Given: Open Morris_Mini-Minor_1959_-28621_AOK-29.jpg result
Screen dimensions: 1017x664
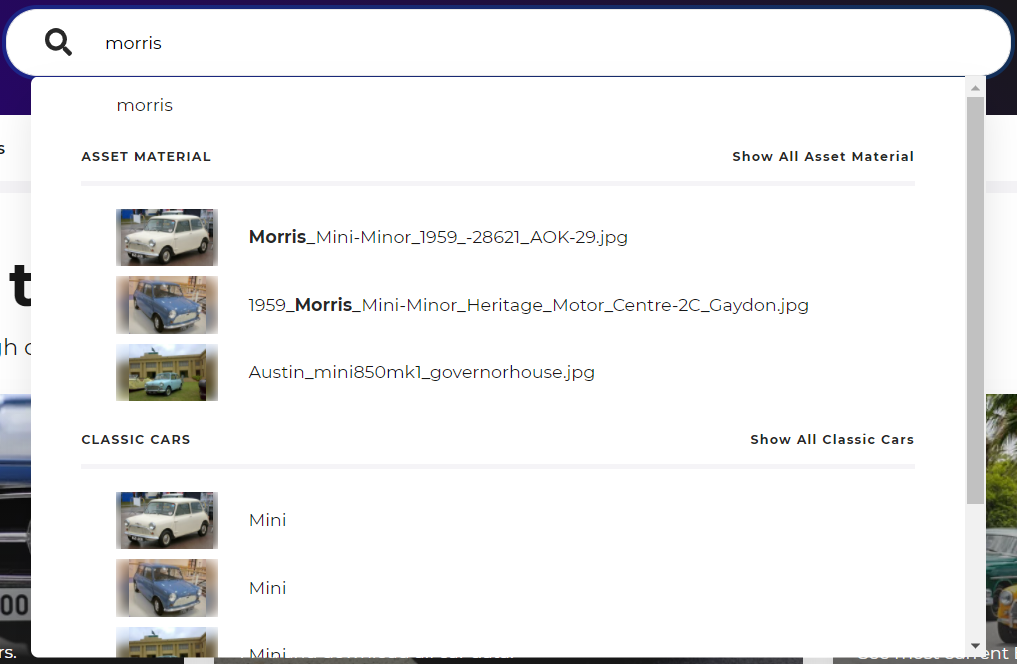Looking at the screenshot, I should (x=438, y=237).
